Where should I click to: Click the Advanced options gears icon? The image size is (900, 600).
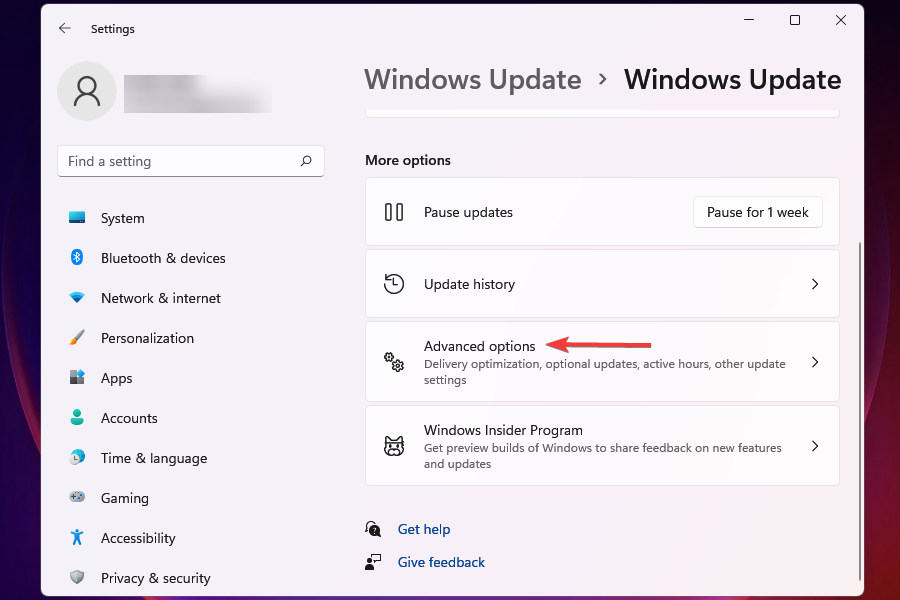pyautogui.click(x=394, y=362)
